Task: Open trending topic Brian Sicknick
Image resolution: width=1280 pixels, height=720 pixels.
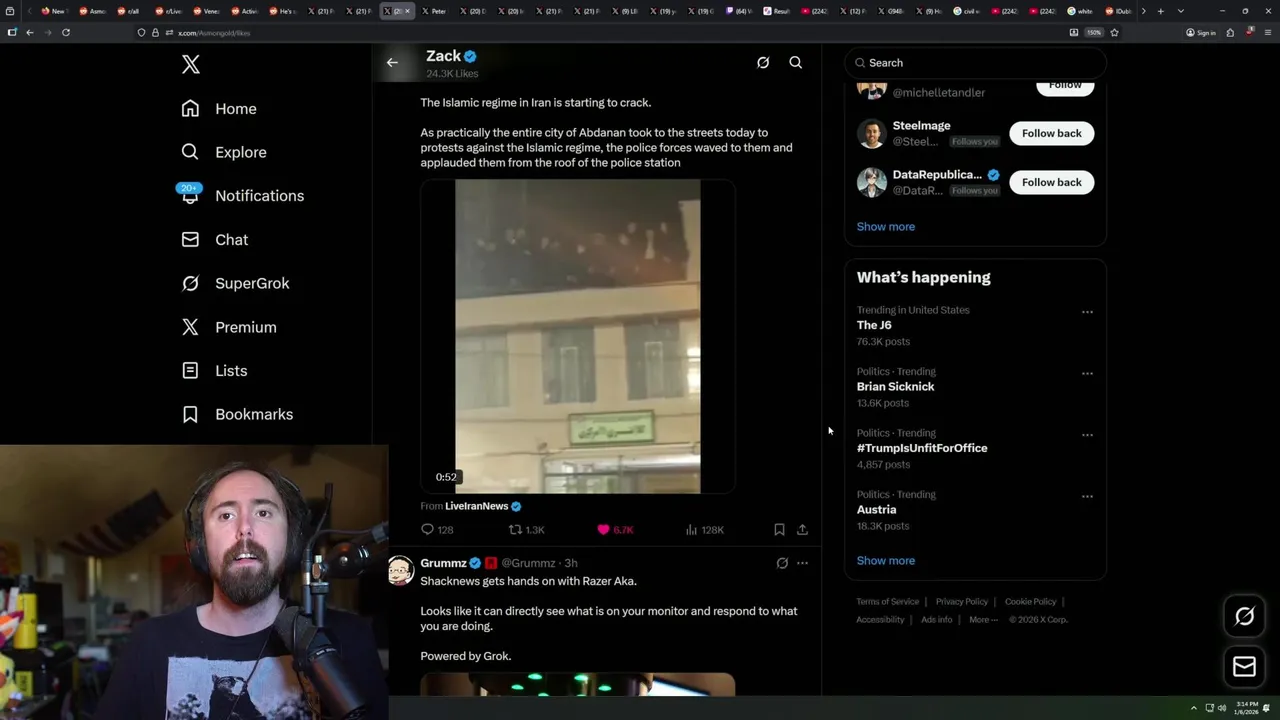Action: click(x=896, y=387)
